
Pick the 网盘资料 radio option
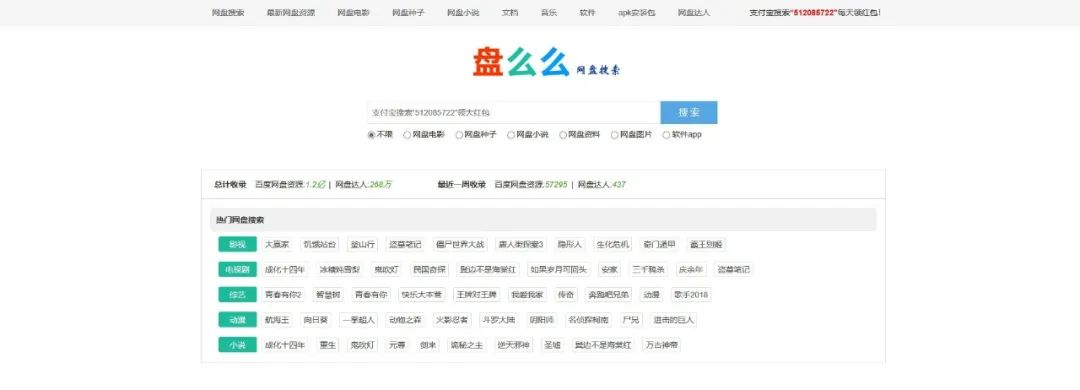[x=563, y=135]
